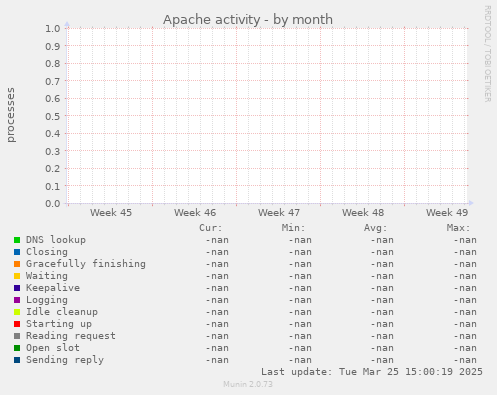Click the Sending reply navy swatch
This screenshot has height=395, width=497.
(x=17, y=360)
